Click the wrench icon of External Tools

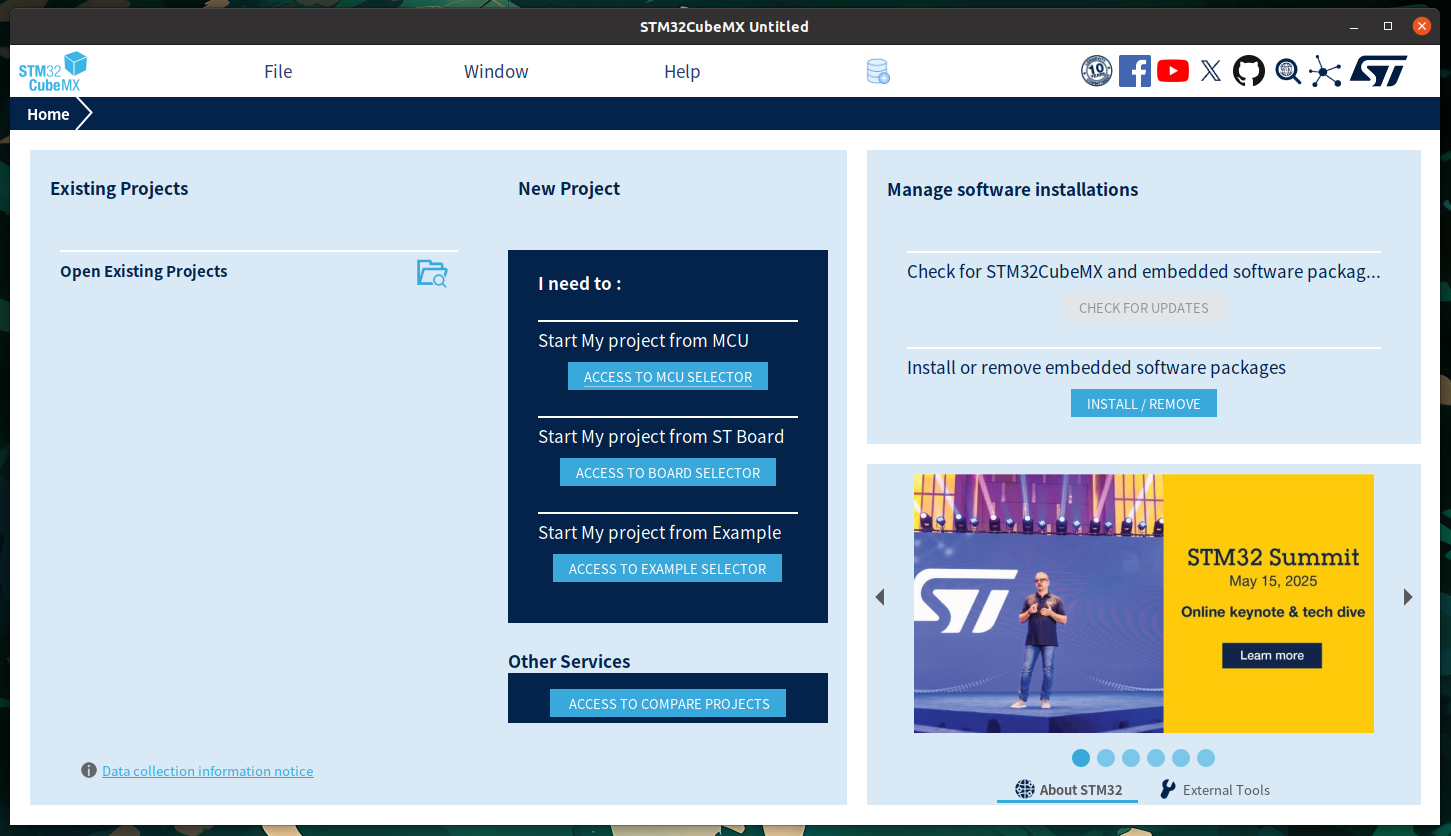(x=1168, y=789)
